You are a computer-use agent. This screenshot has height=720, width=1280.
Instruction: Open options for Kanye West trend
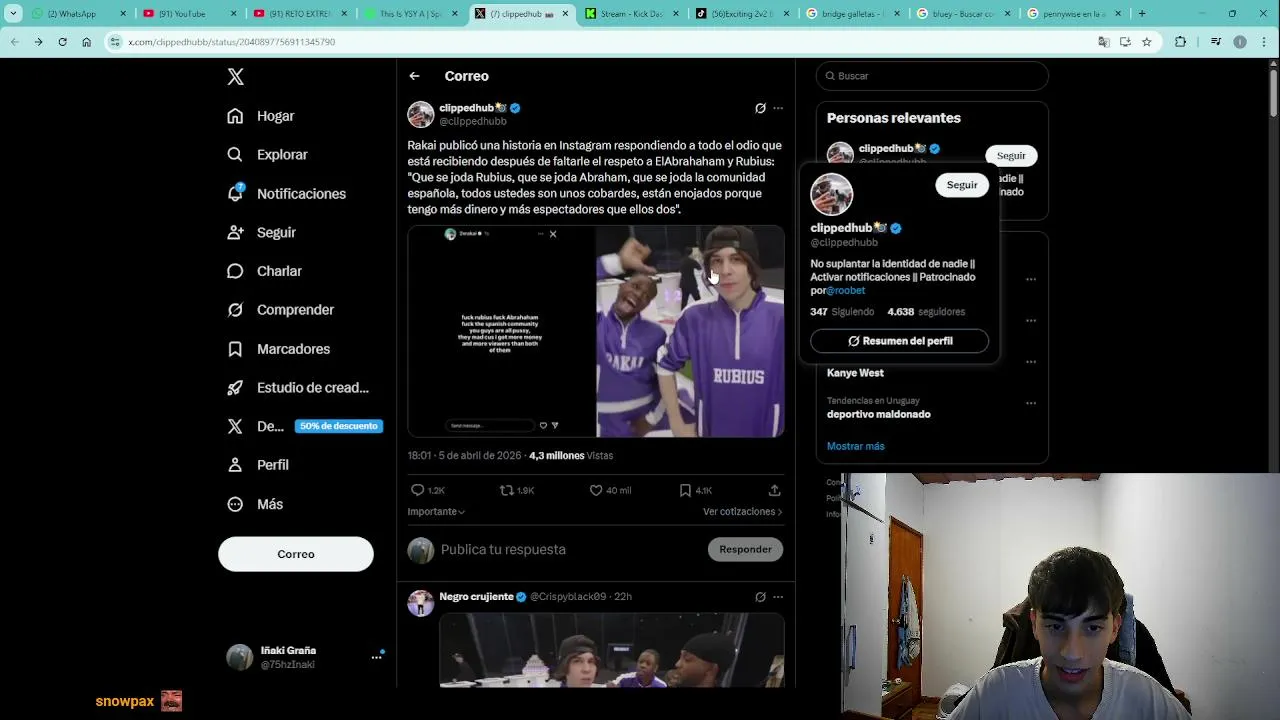pos(1030,362)
